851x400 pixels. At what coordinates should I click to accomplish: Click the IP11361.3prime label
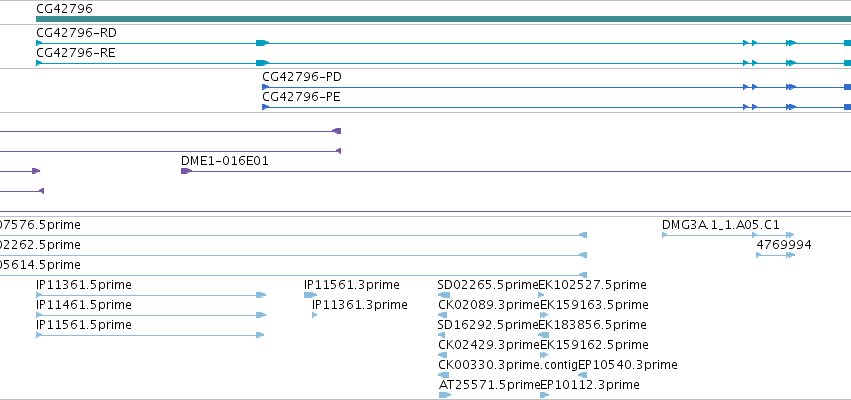[360, 305]
